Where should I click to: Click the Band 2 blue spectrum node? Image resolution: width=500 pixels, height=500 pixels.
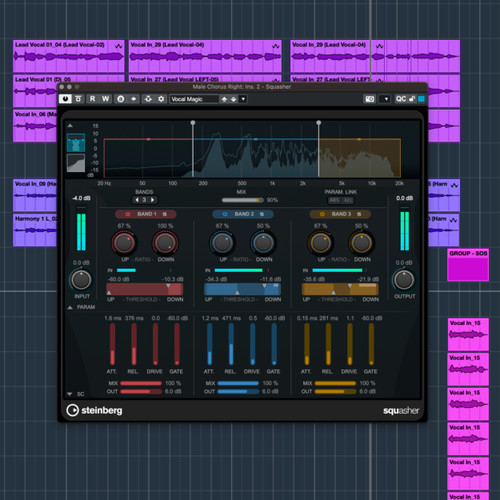point(256,139)
